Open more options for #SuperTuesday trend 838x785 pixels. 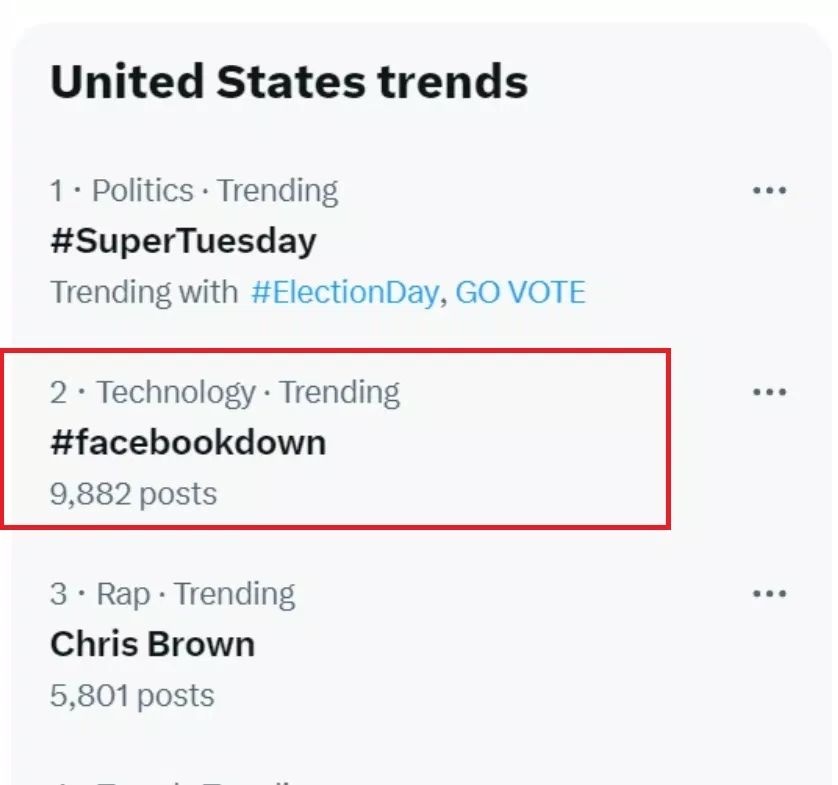click(x=769, y=190)
